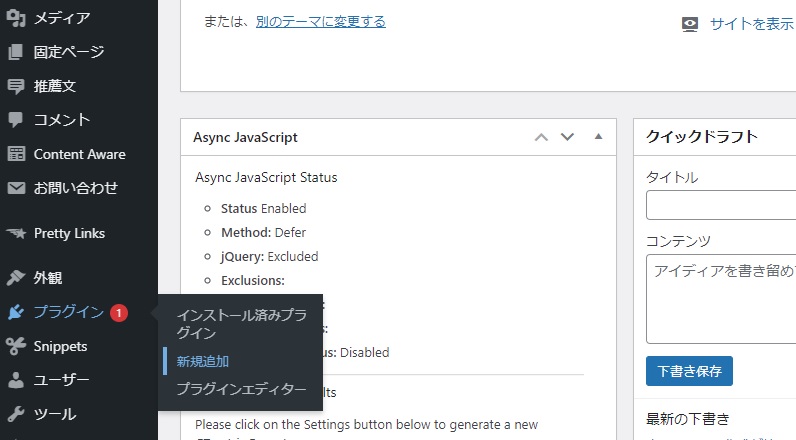796x440 pixels.
Task: Click the Content Aware sidebar icon
Action: pyautogui.click(x=16, y=154)
